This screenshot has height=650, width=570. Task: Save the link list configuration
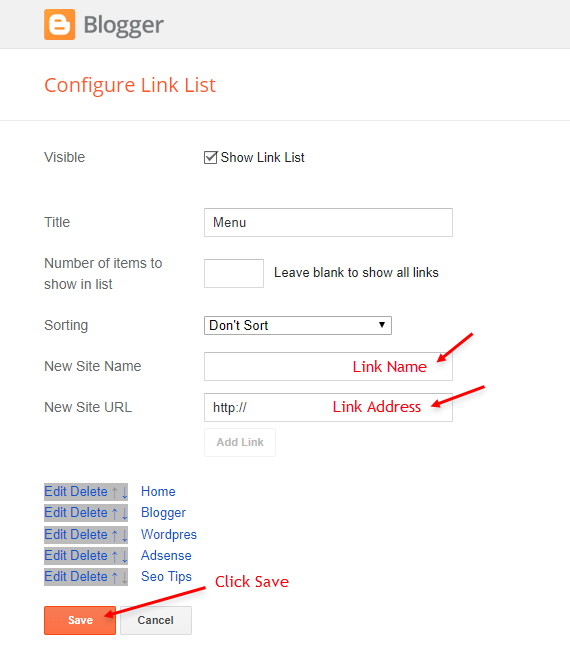tap(80, 620)
